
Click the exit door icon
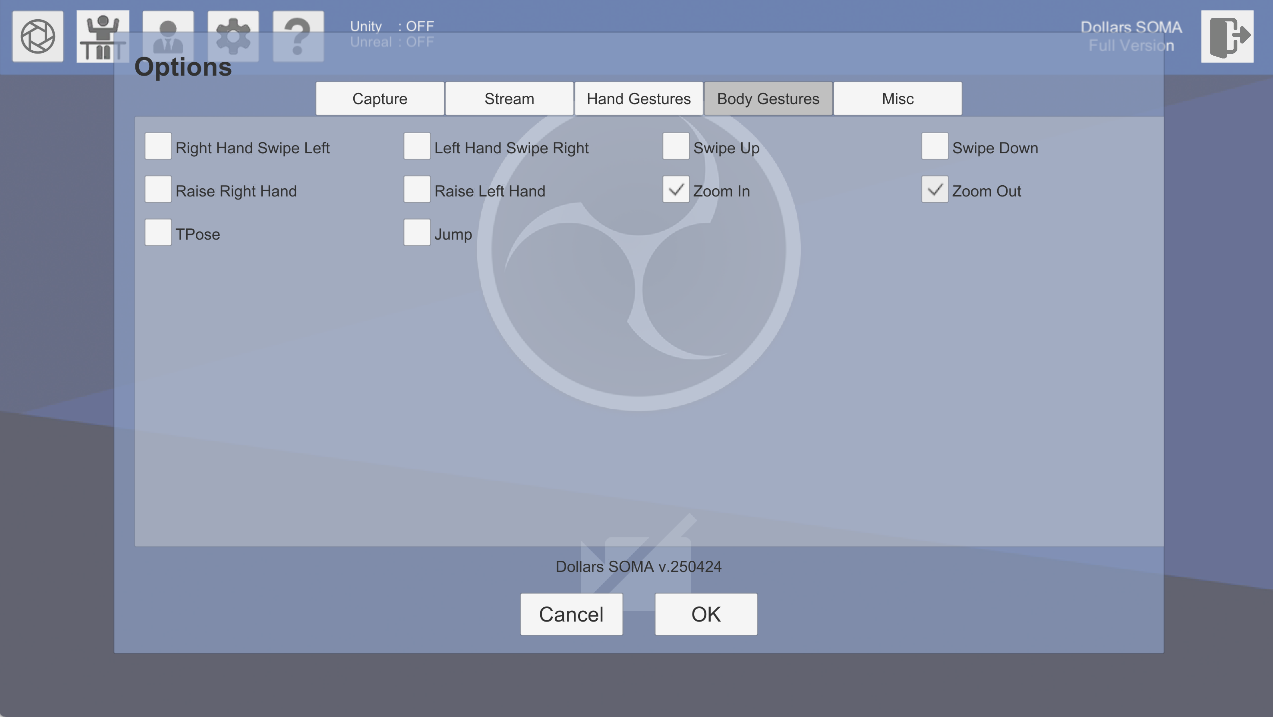[1227, 37]
